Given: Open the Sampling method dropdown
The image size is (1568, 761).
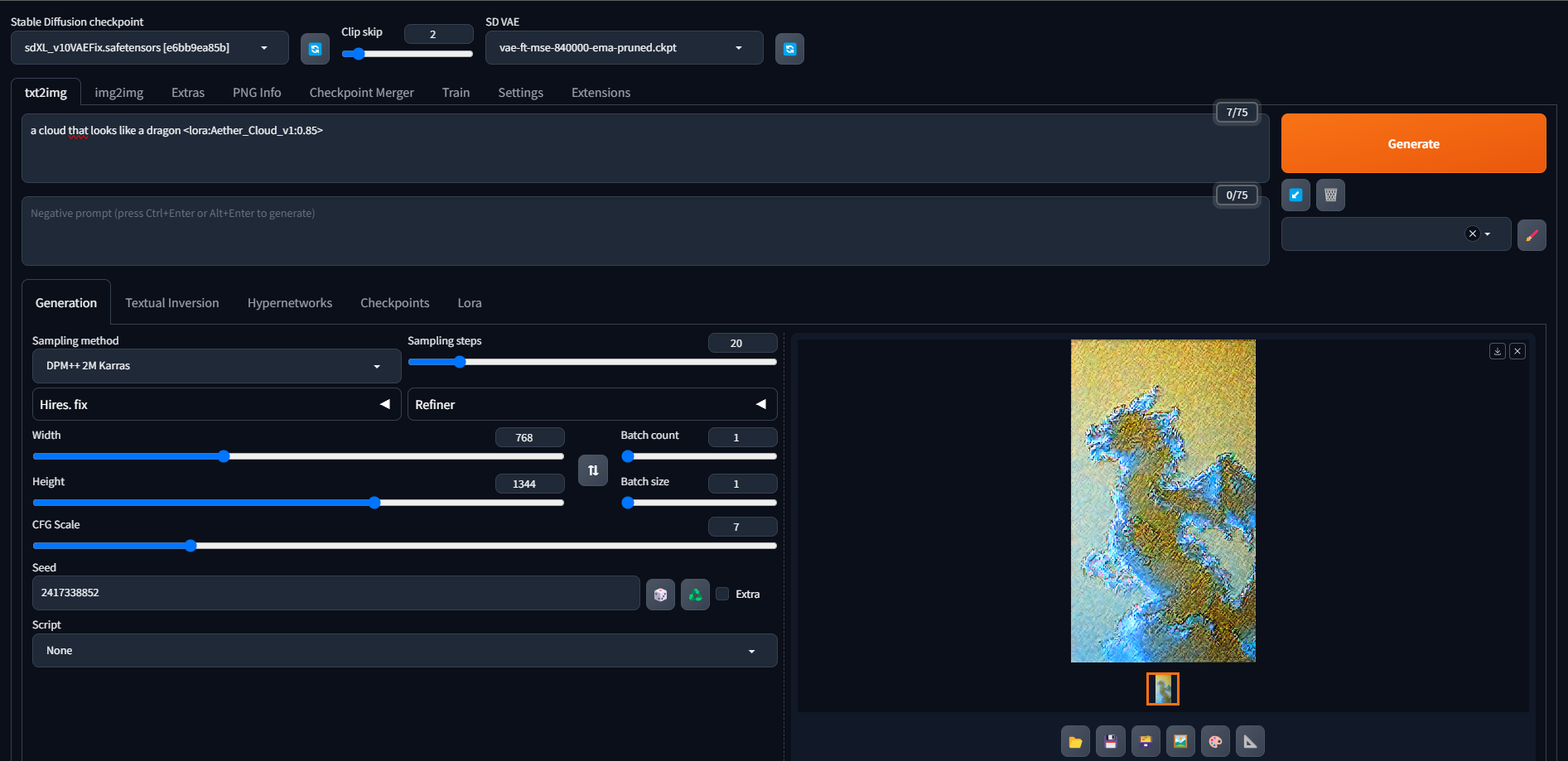Looking at the screenshot, I should coord(217,366).
